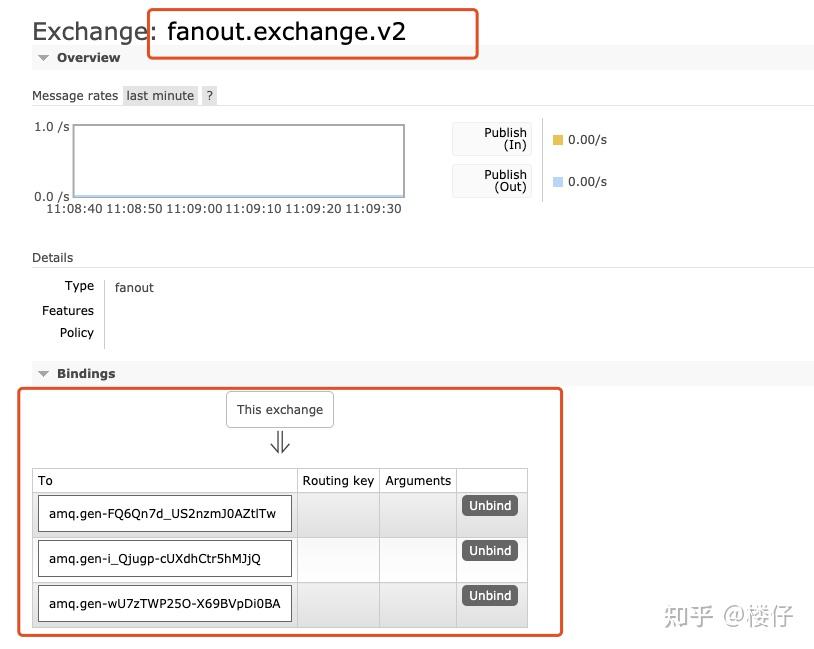This screenshot has height=649, width=814.
Task: Click the This exchange button
Action: [x=279, y=409]
